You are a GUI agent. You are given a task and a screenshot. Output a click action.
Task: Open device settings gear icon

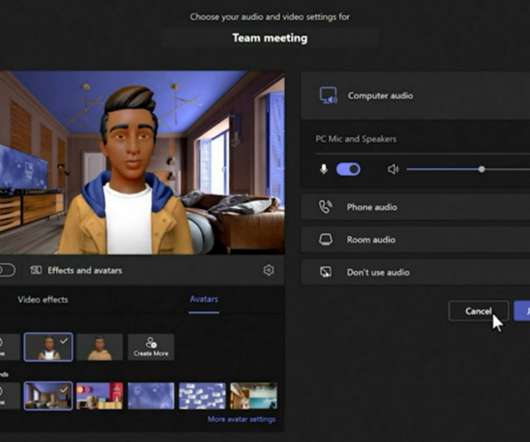point(269,270)
